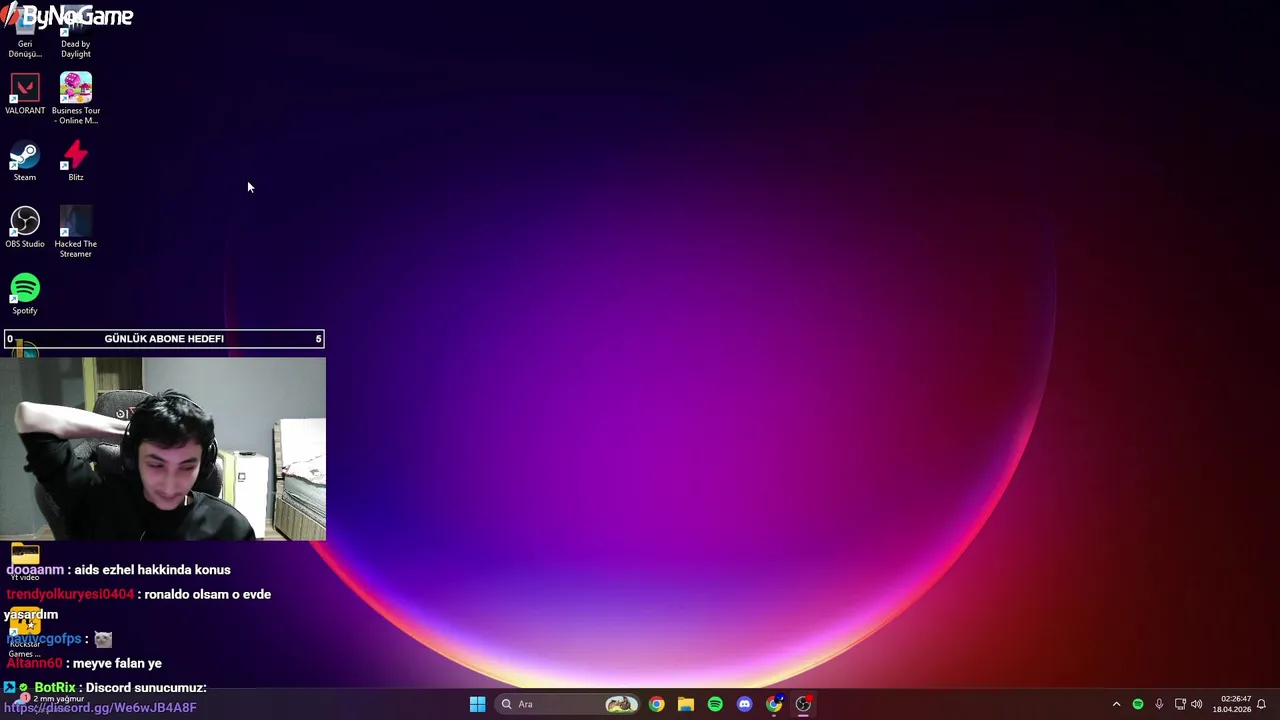Open Discord from the taskbar
The height and width of the screenshot is (720, 1280).
(744, 704)
